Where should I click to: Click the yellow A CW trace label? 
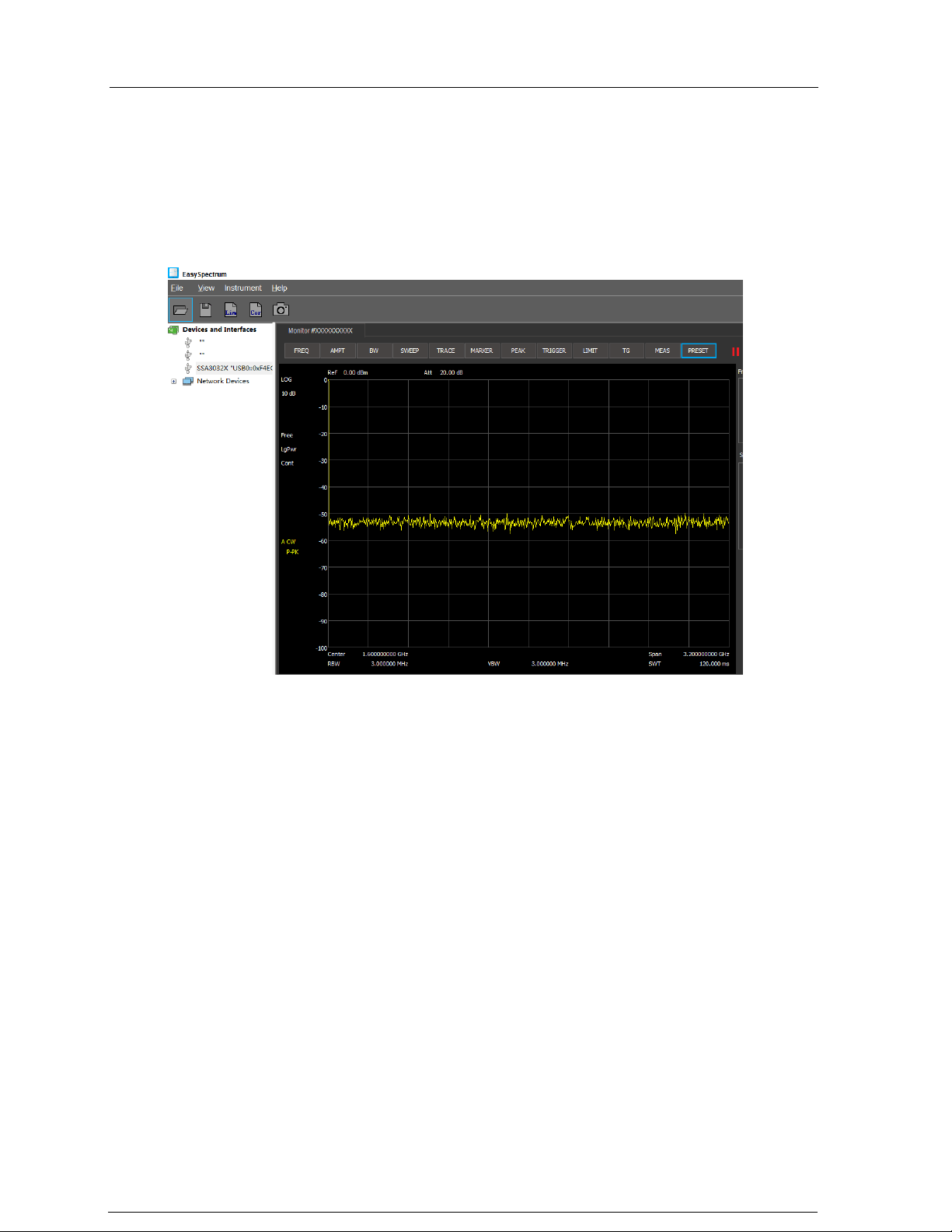pyautogui.click(x=288, y=542)
